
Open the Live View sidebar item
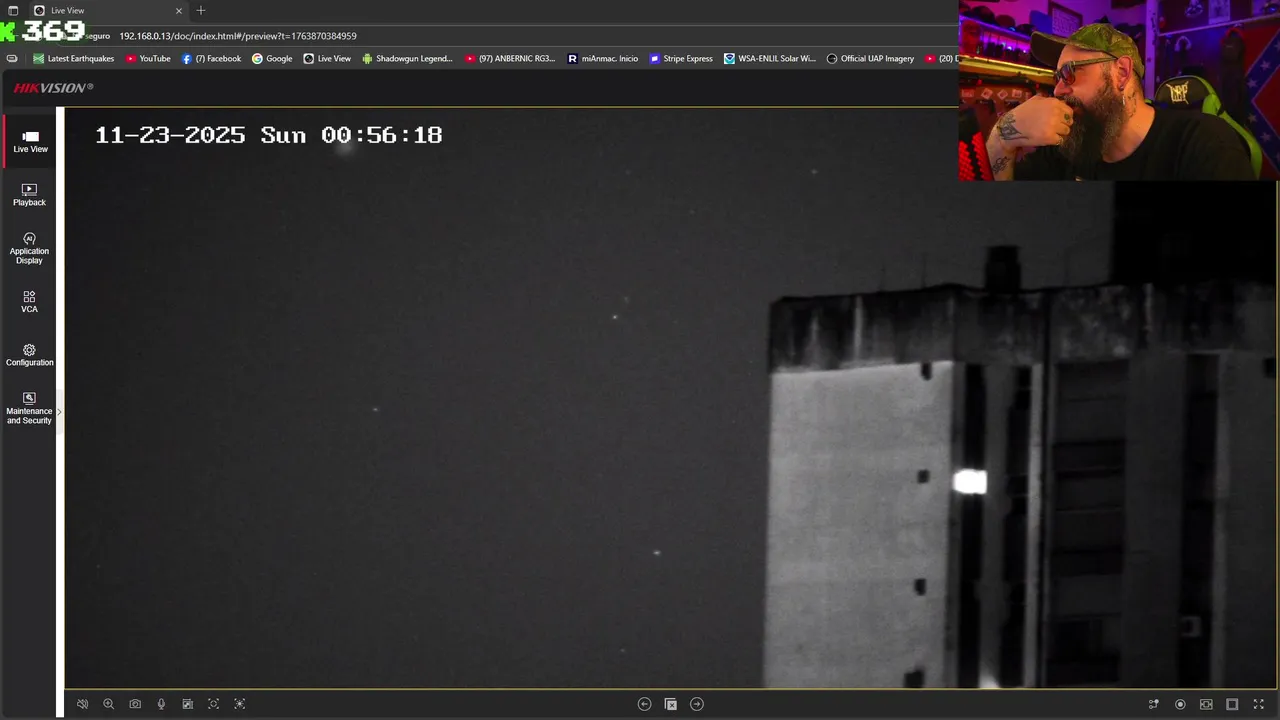pos(30,142)
